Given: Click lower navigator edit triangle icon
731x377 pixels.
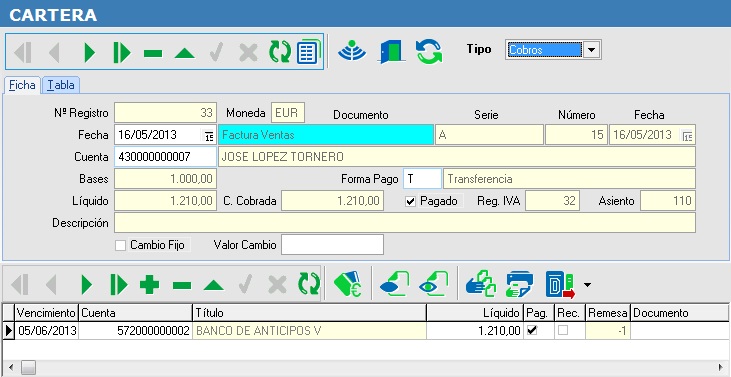Looking at the screenshot, I should [x=214, y=285].
